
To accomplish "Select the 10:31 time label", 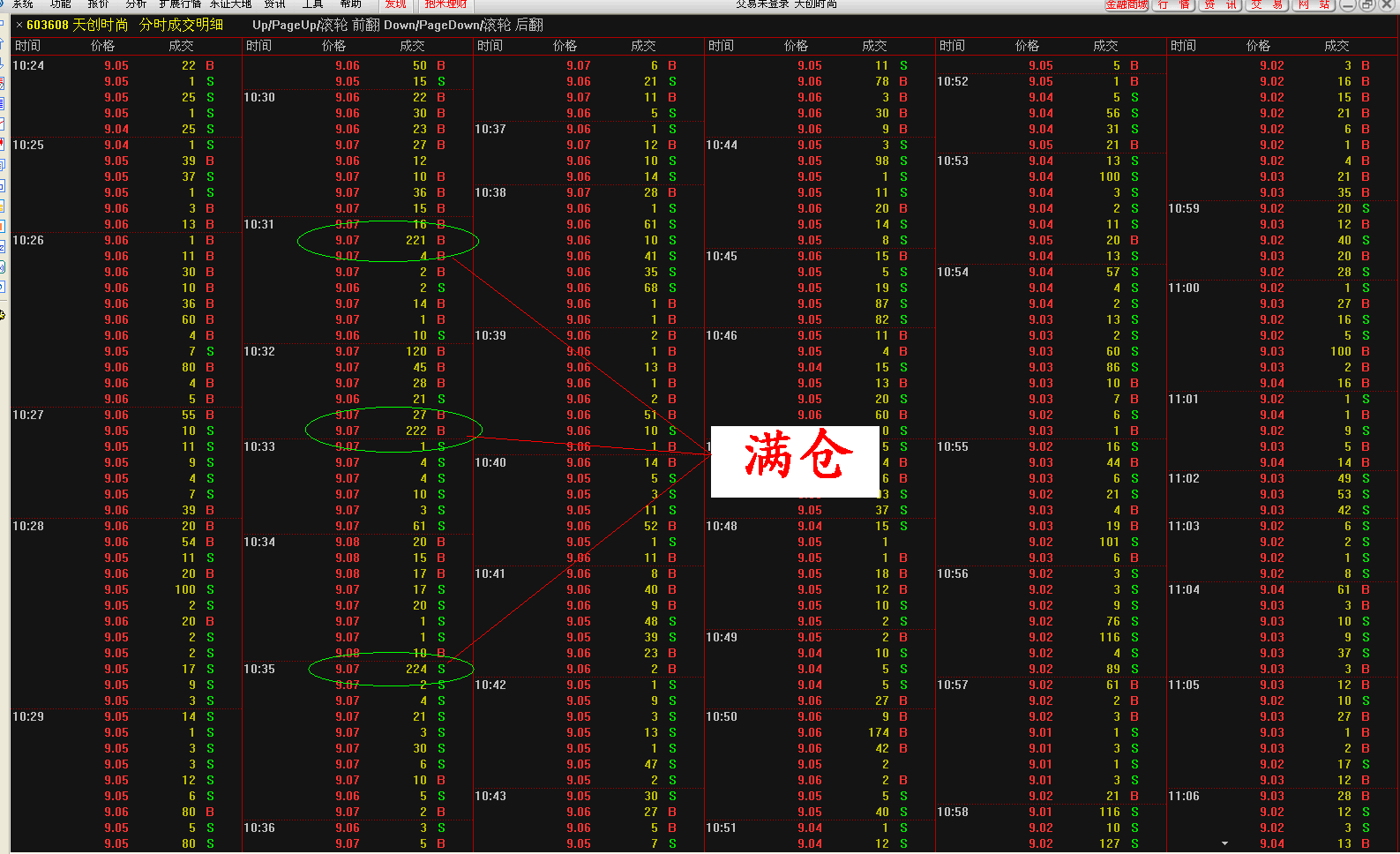I will [x=259, y=224].
